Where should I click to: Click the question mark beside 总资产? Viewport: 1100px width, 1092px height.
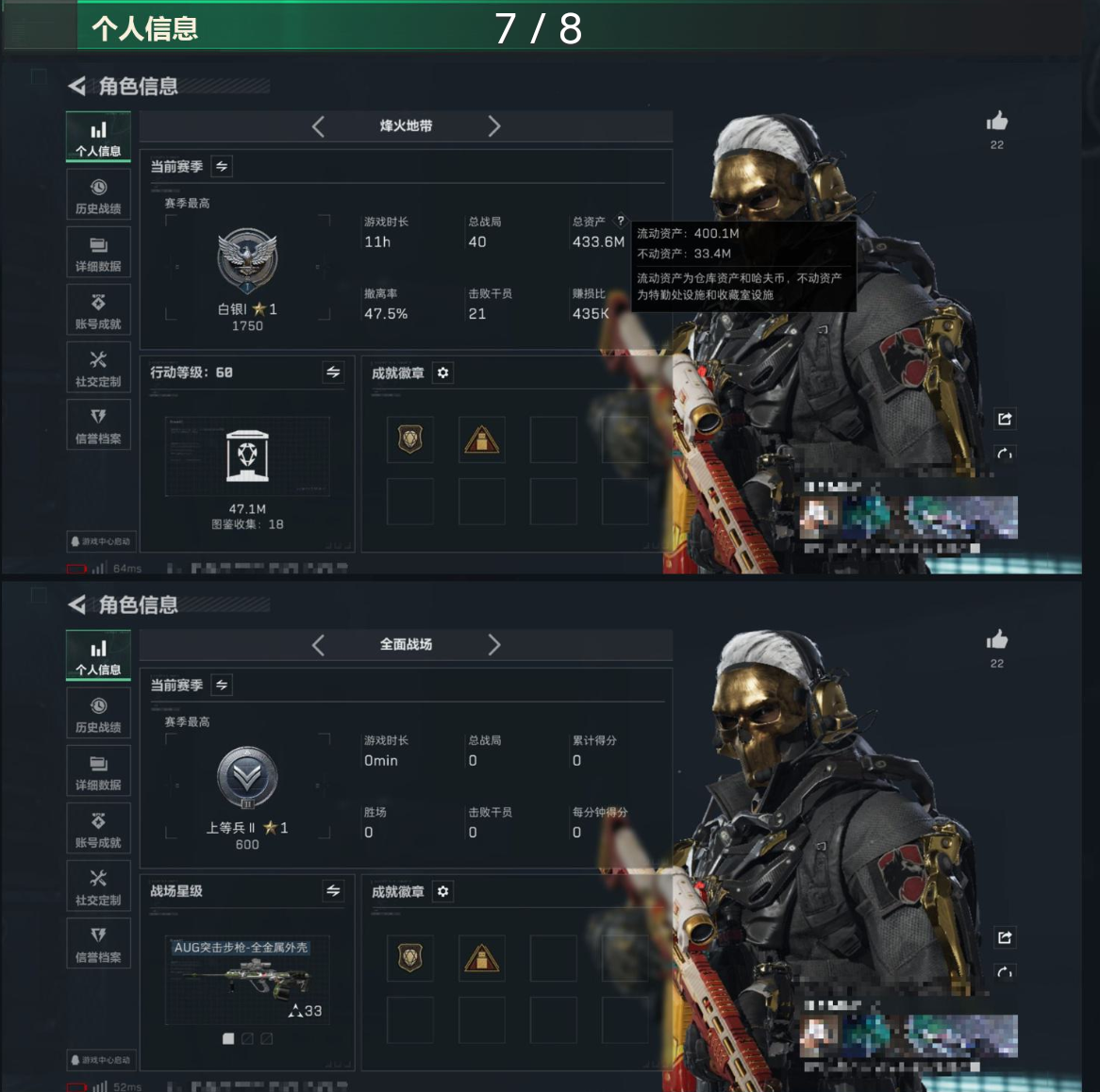[620, 221]
